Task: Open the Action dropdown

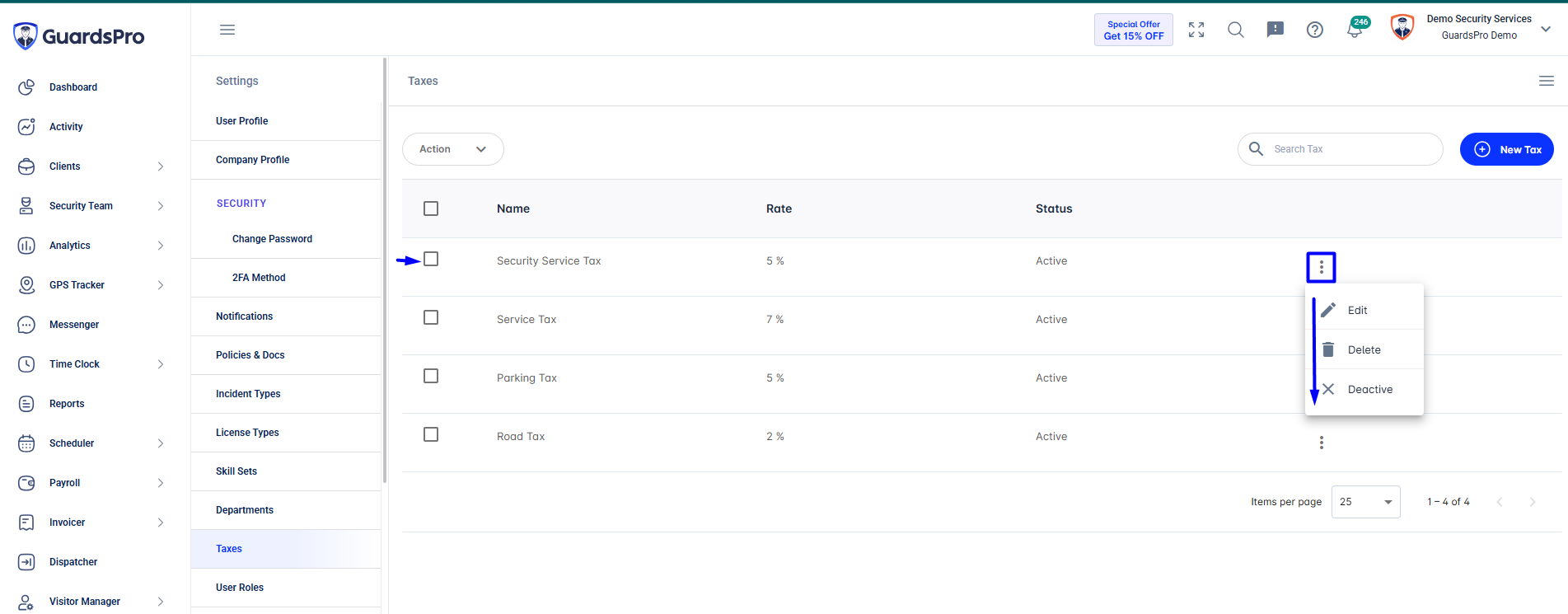Action: [453, 149]
